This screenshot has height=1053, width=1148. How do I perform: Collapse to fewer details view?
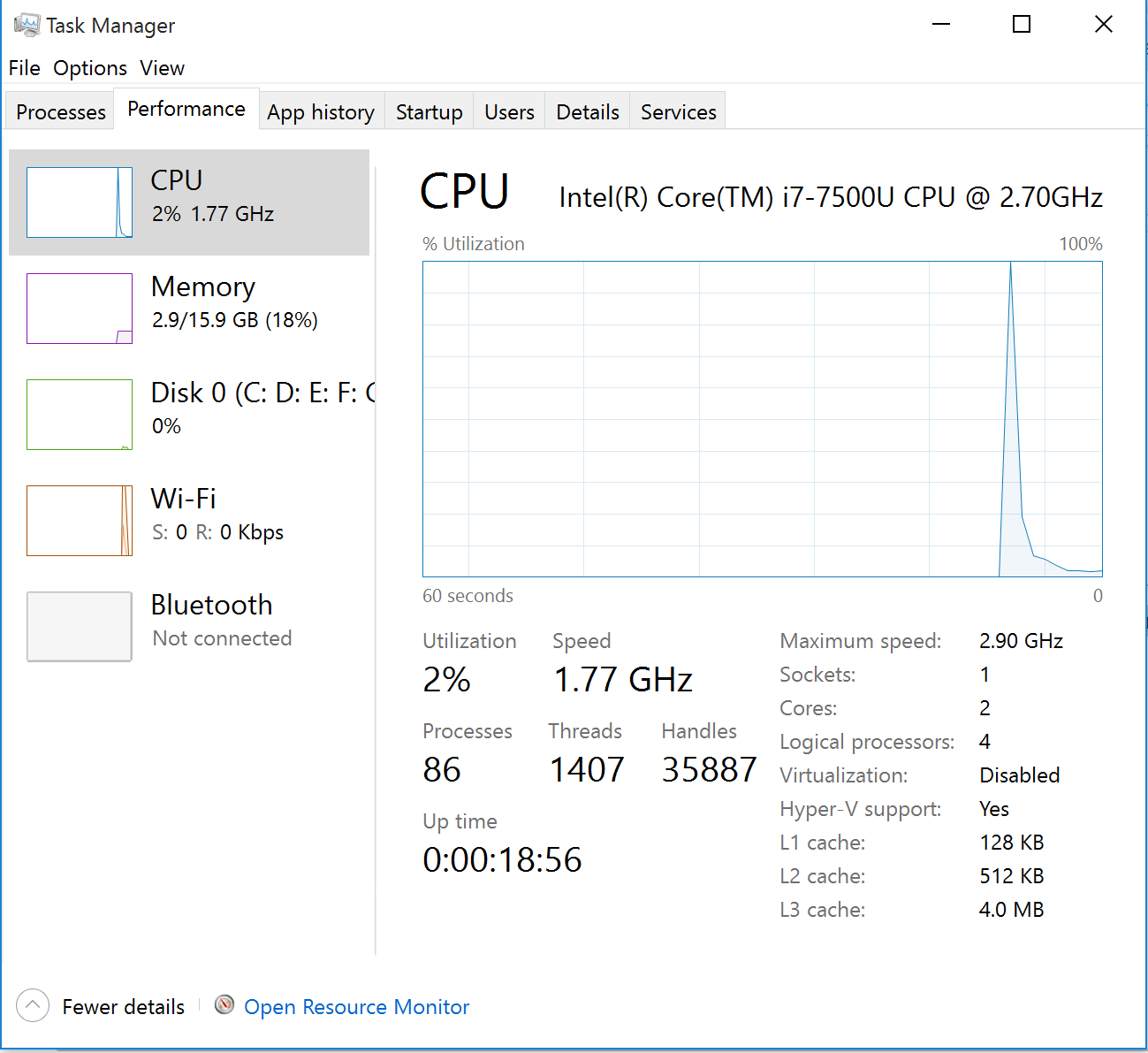pyautogui.click(x=123, y=1005)
